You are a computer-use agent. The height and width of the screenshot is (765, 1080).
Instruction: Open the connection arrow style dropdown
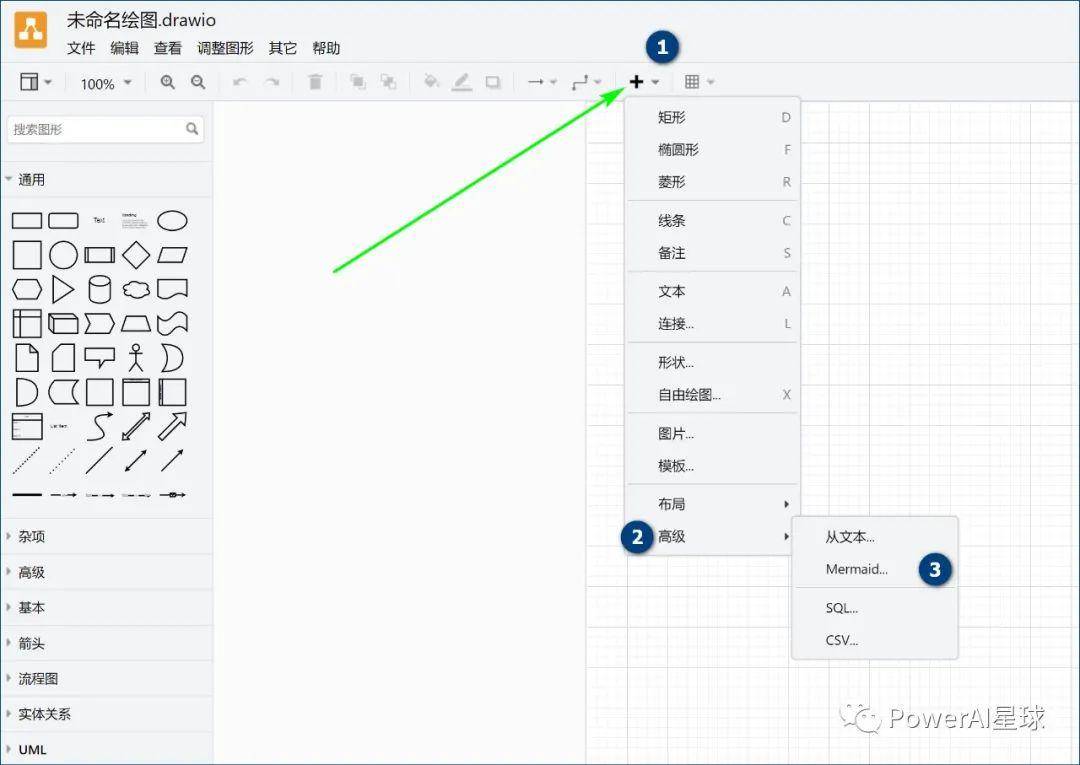[542, 82]
